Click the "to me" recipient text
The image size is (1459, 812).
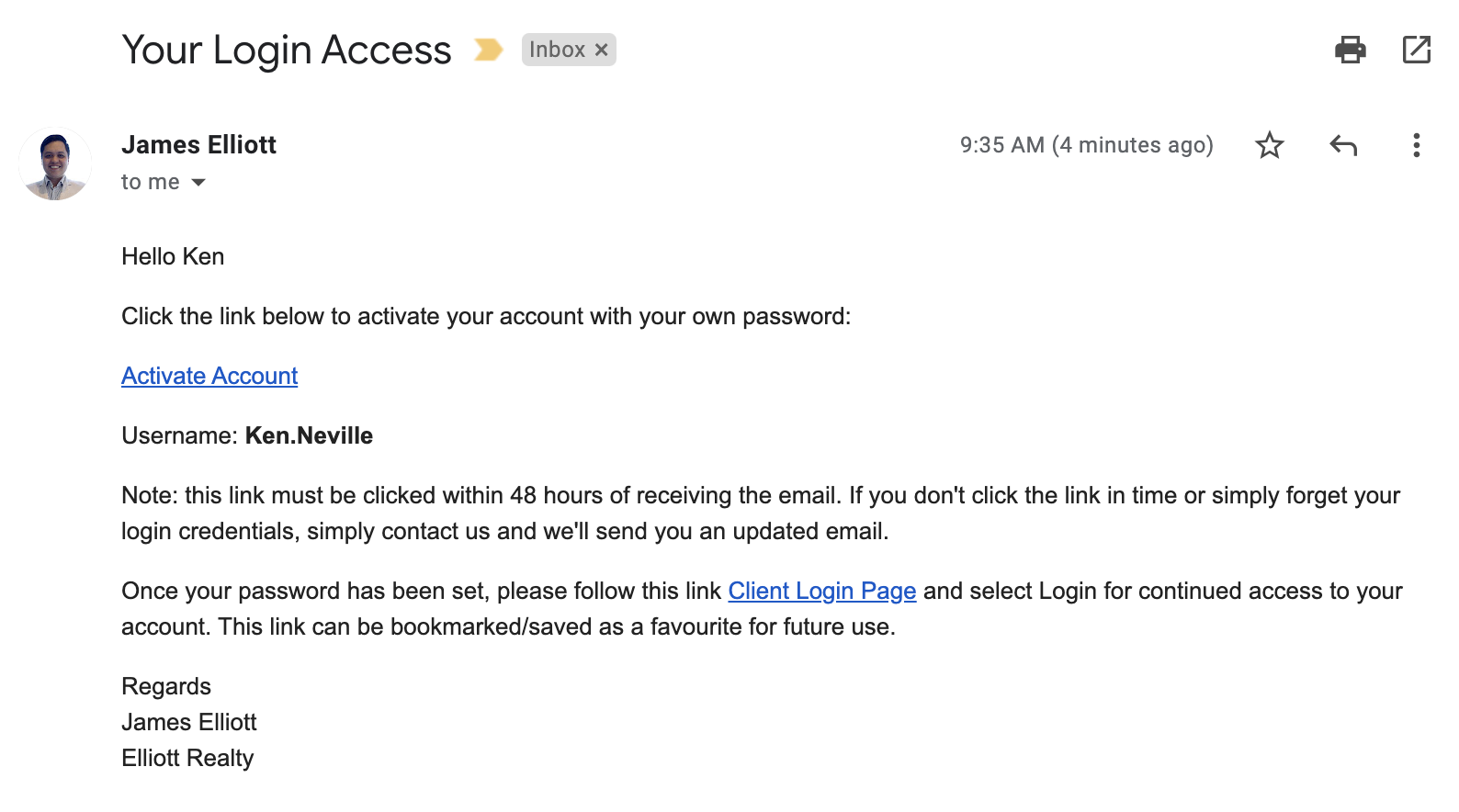click(x=151, y=182)
